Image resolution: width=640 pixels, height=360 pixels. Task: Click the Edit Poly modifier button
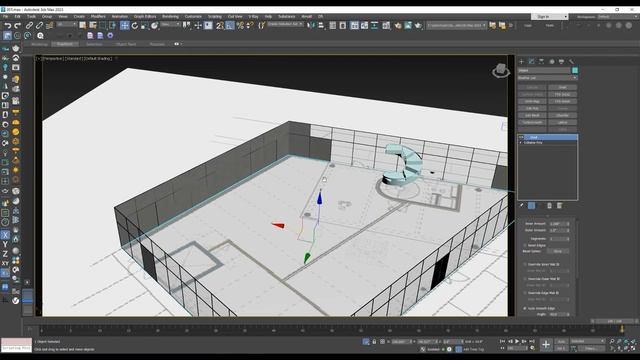click(x=532, y=109)
